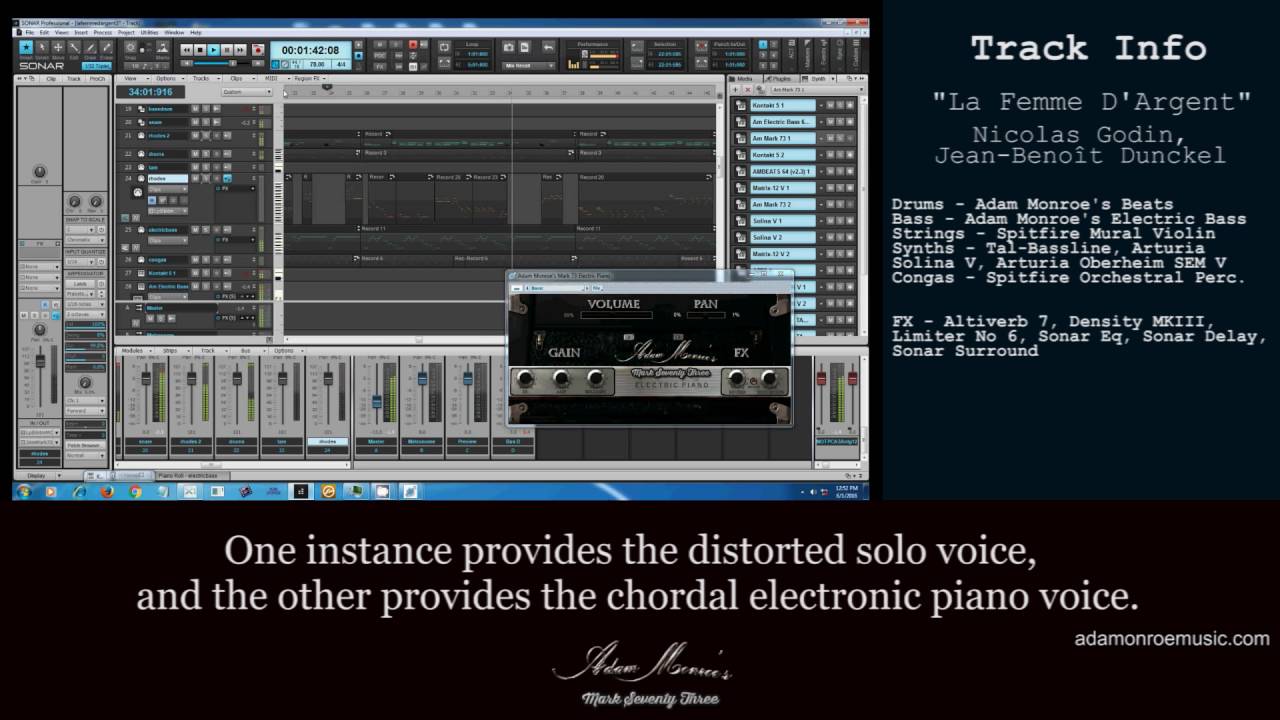Stop playback in the transport
Viewport: 1280px width, 720px height.
[200, 50]
